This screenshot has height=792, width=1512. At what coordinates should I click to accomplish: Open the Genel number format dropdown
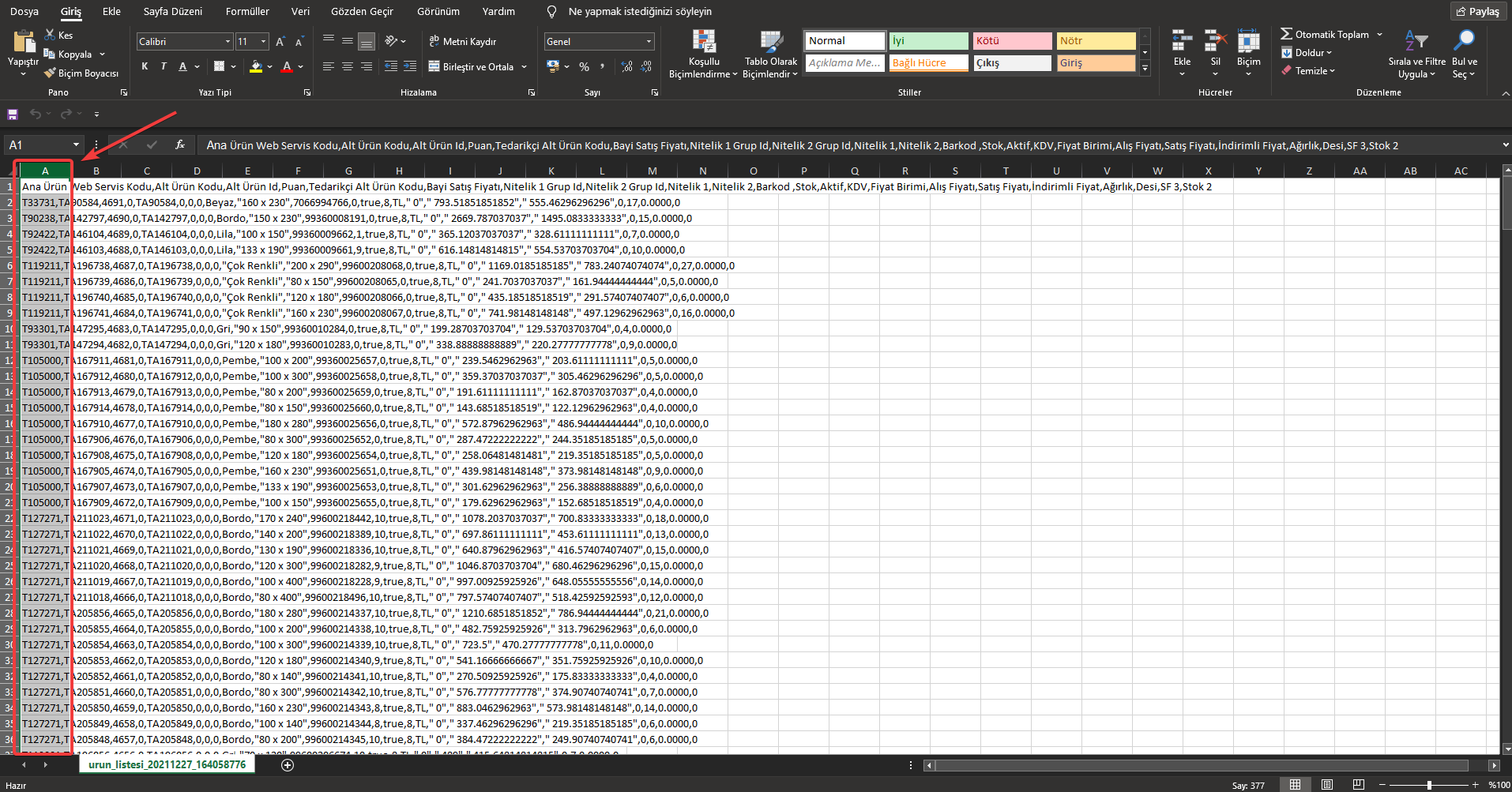click(x=649, y=41)
